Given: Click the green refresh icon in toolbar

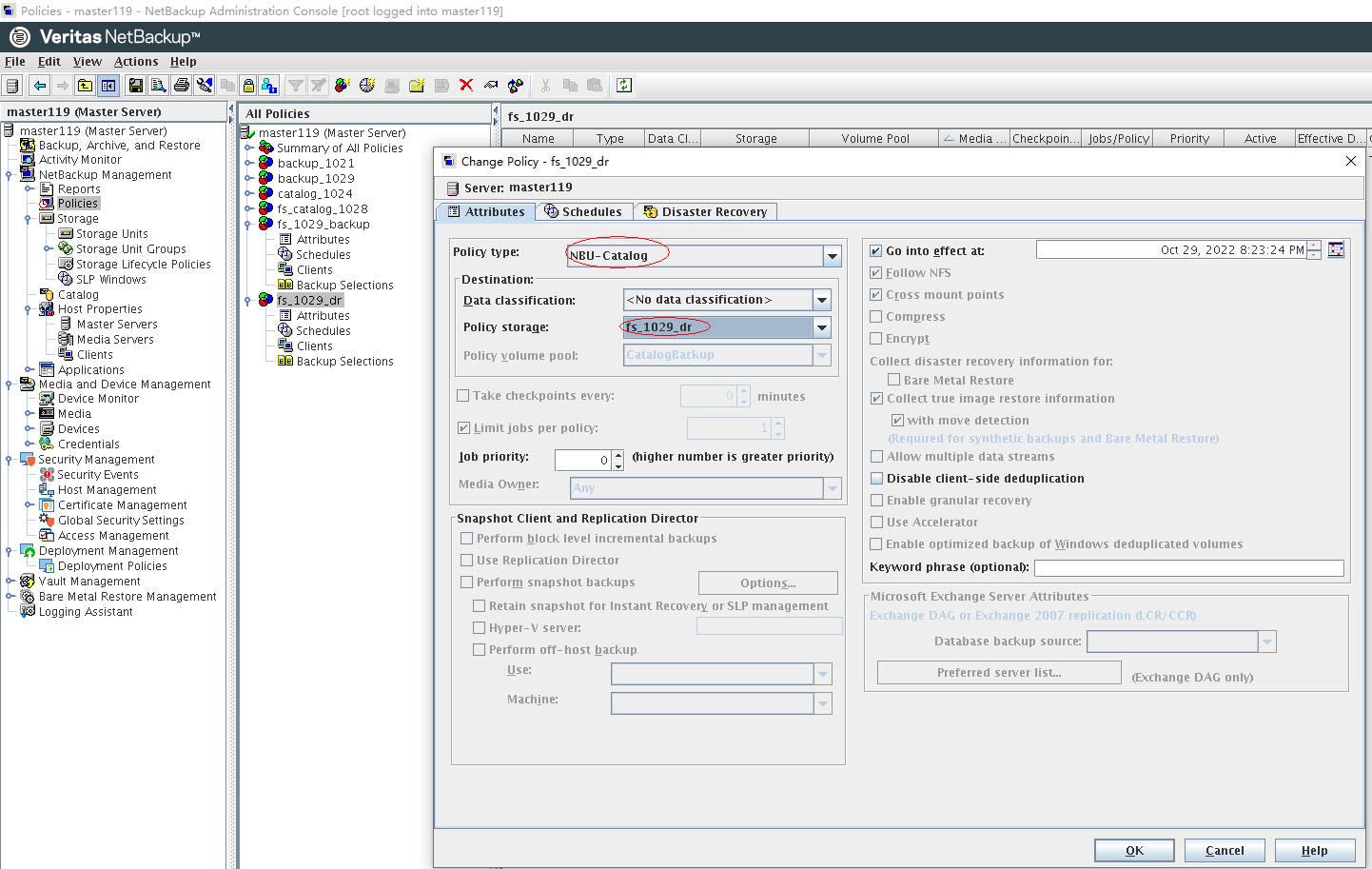Looking at the screenshot, I should (624, 86).
